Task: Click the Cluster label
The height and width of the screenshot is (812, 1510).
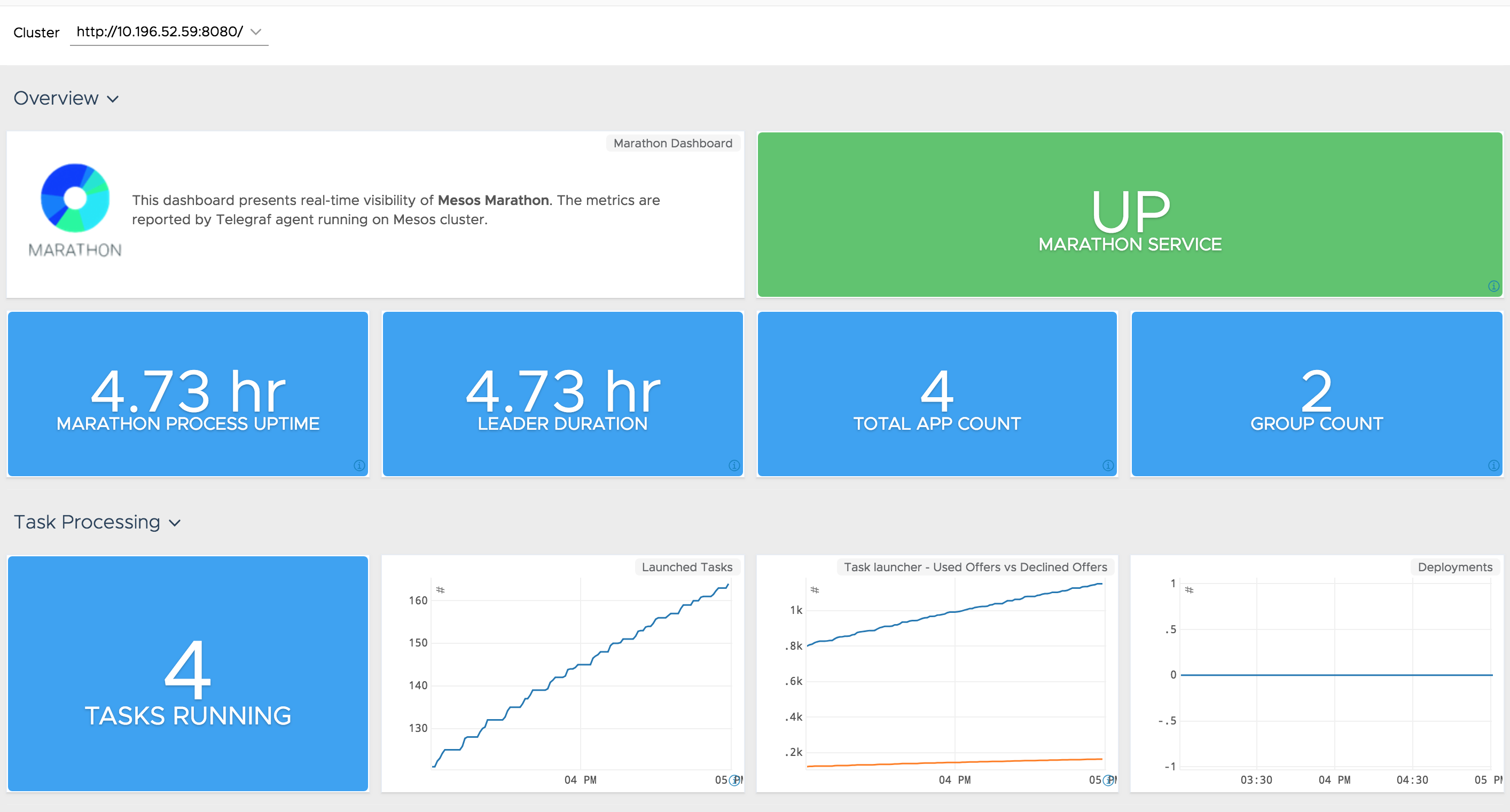Action: [x=36, y=33]
